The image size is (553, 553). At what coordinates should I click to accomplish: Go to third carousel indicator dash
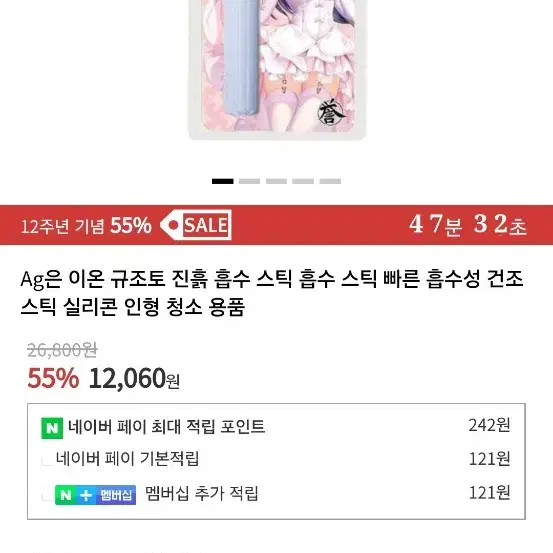[276, 181]
